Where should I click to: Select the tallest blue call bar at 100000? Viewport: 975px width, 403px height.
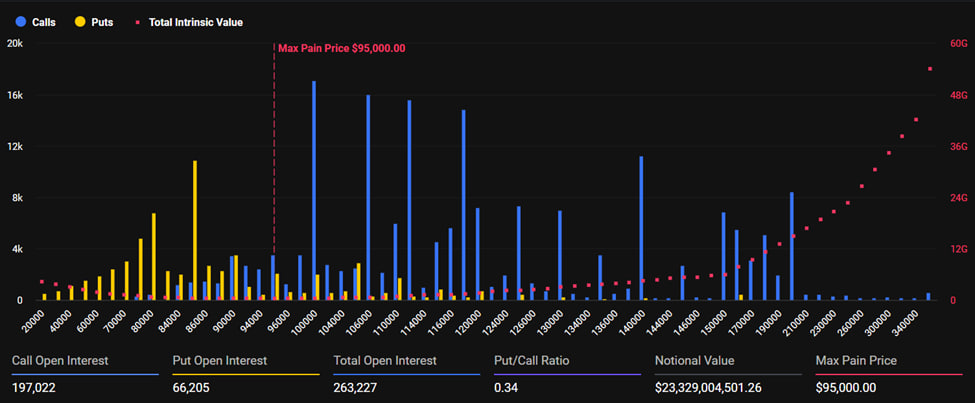314,190
